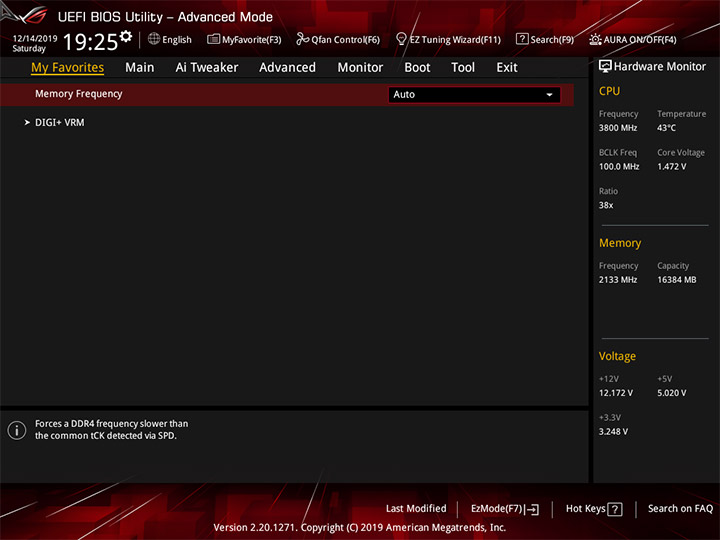Click Core Voltage value 1.472 V

click(671, 167)
